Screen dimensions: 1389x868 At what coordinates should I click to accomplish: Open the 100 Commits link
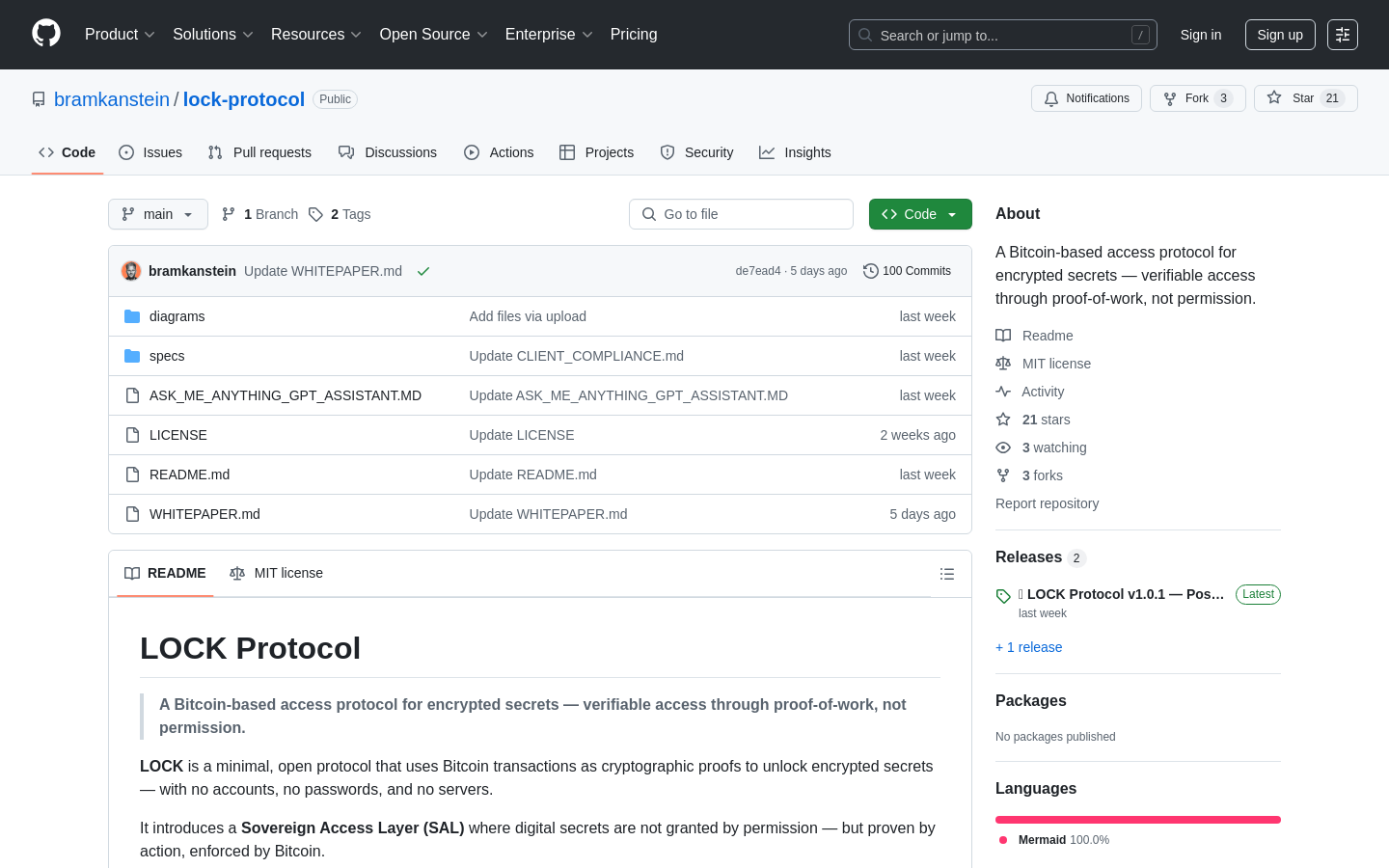pos(908,271)
